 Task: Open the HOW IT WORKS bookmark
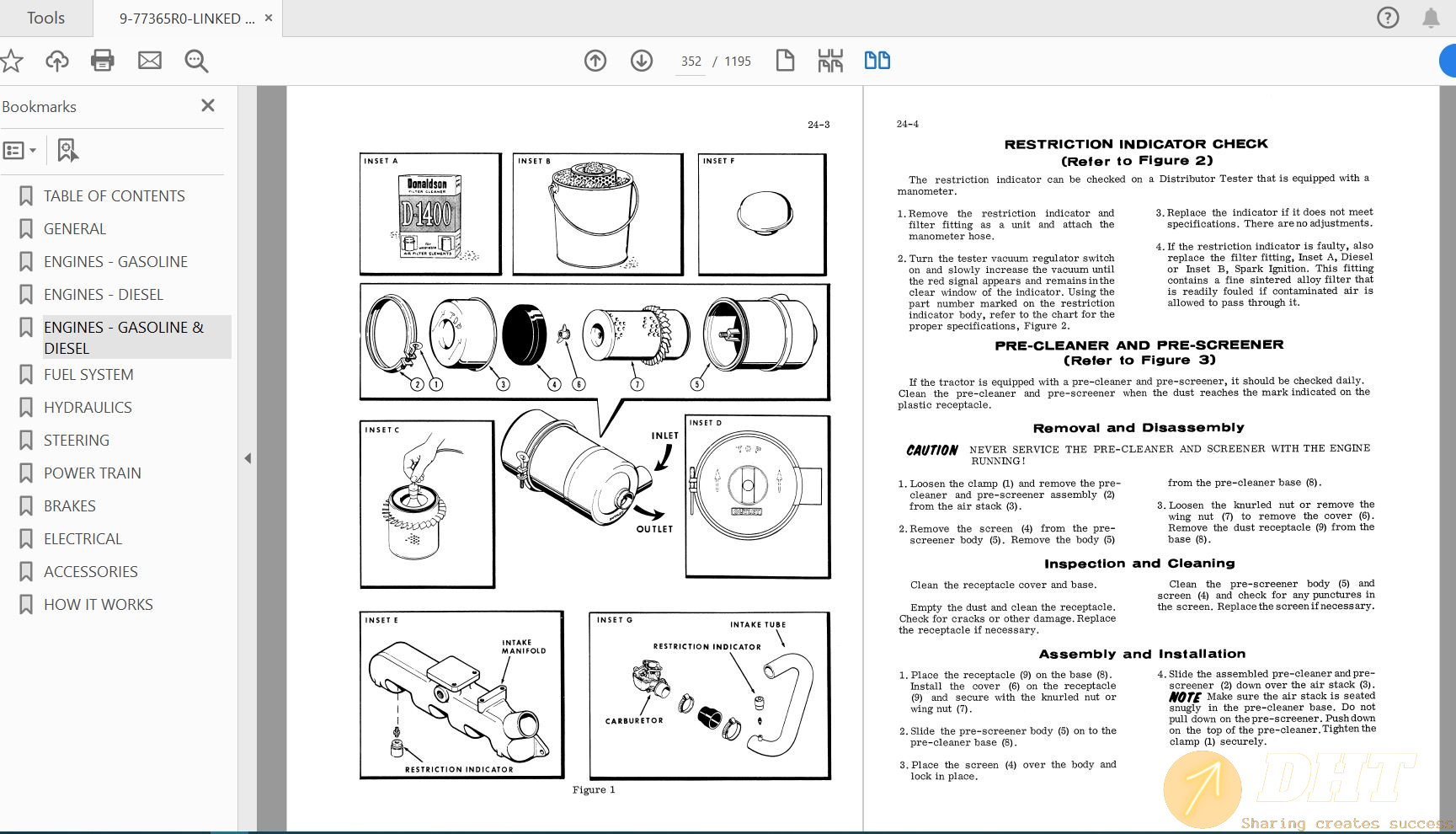98,604
